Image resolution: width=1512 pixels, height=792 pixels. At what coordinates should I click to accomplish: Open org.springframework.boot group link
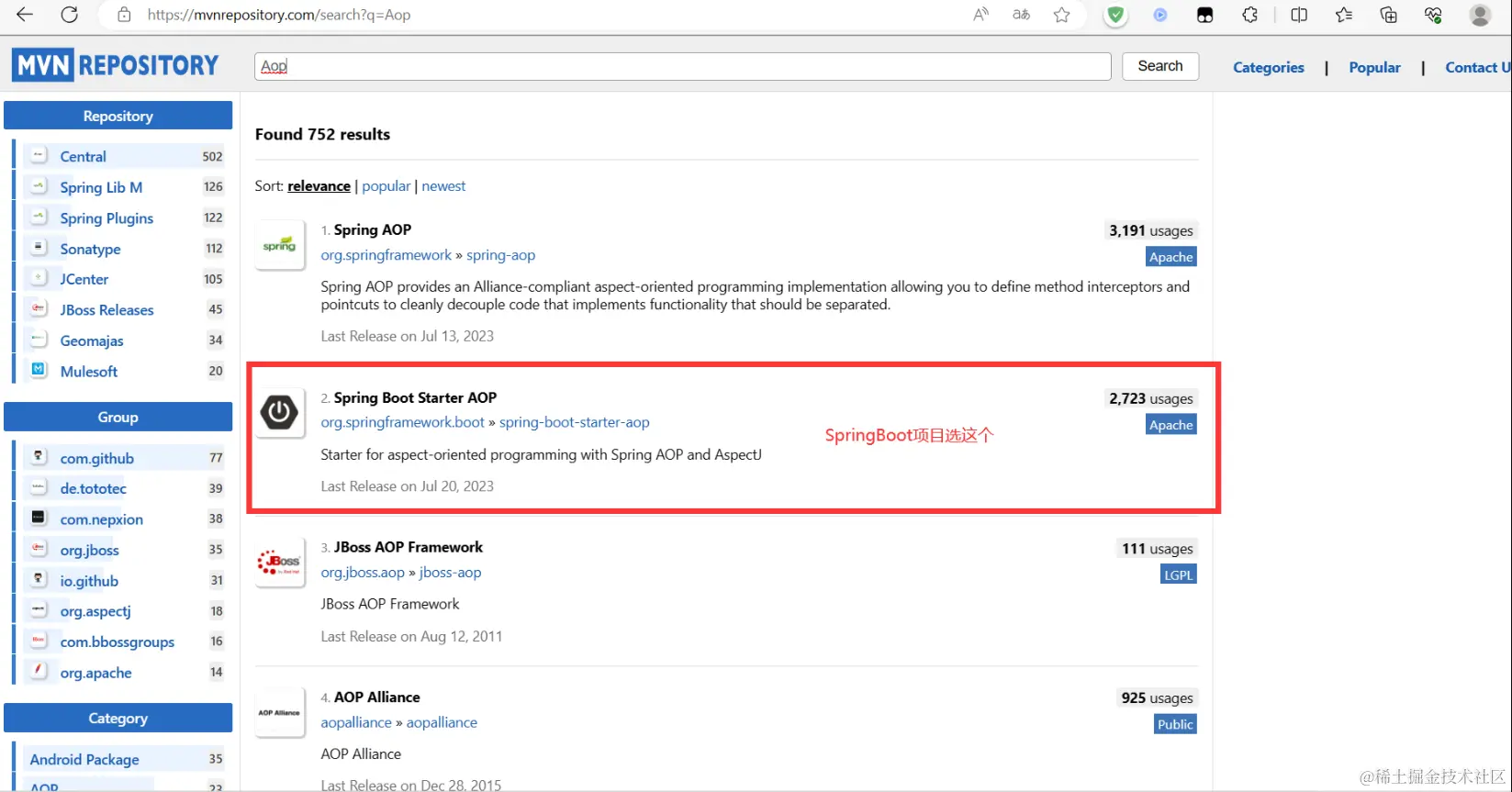coord(402,422)
